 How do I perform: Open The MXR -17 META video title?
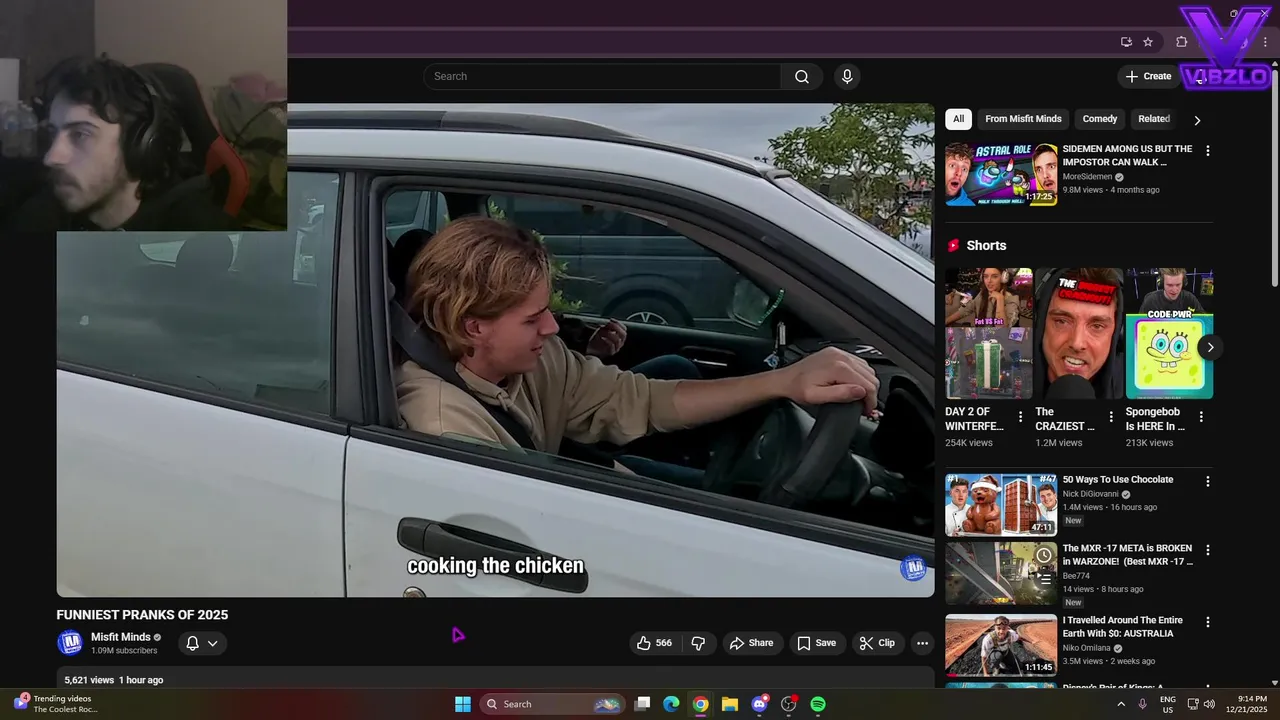(x=1127, y=555)
